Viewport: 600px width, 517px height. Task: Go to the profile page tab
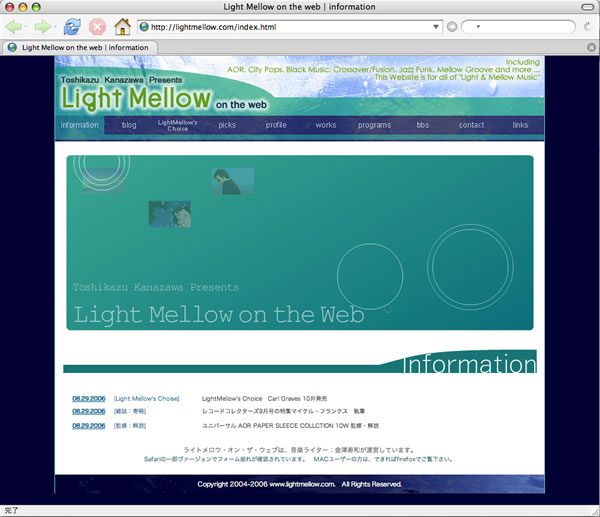point(276,126)
